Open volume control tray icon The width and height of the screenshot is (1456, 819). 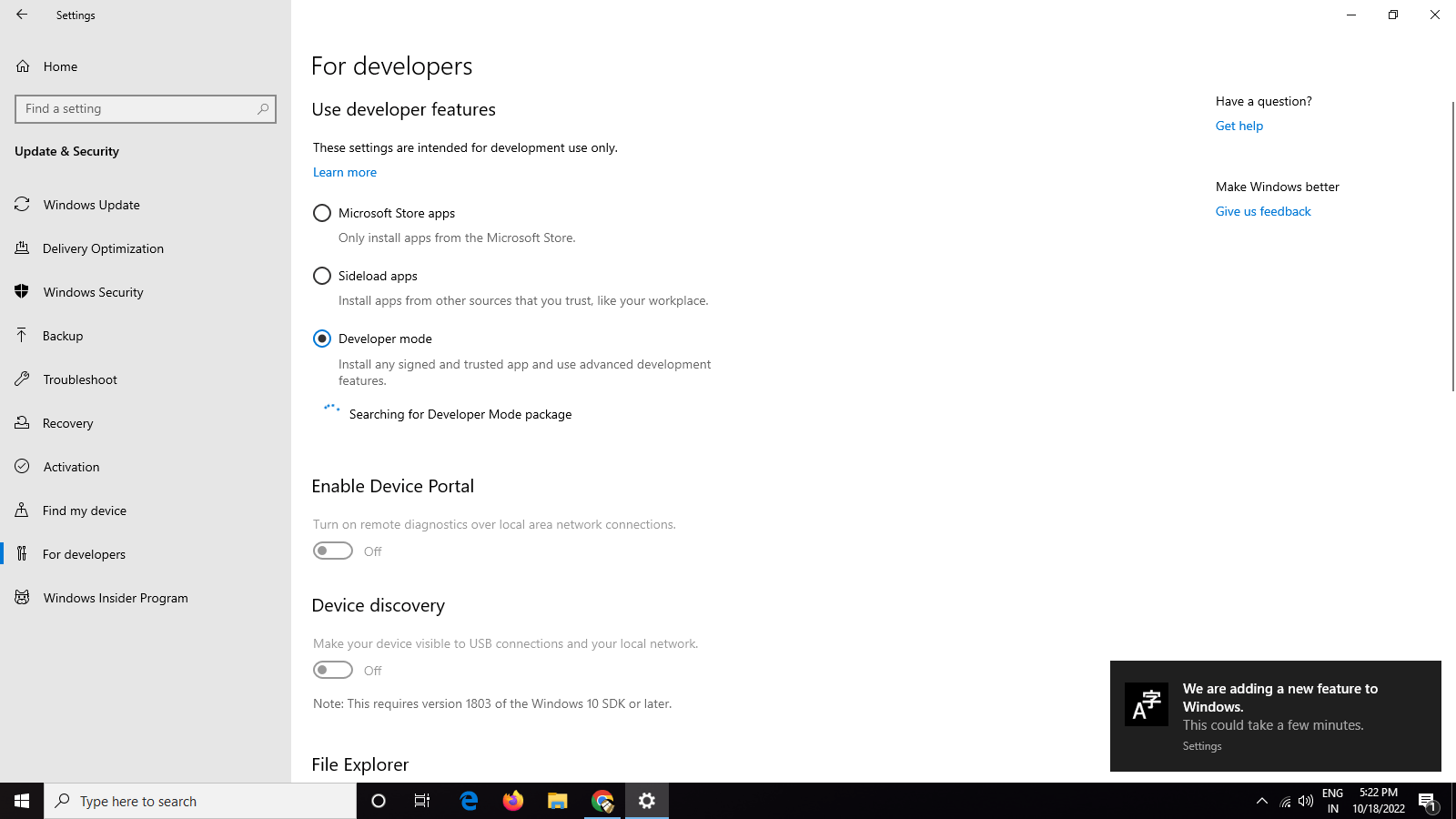tap(1306, 802)
